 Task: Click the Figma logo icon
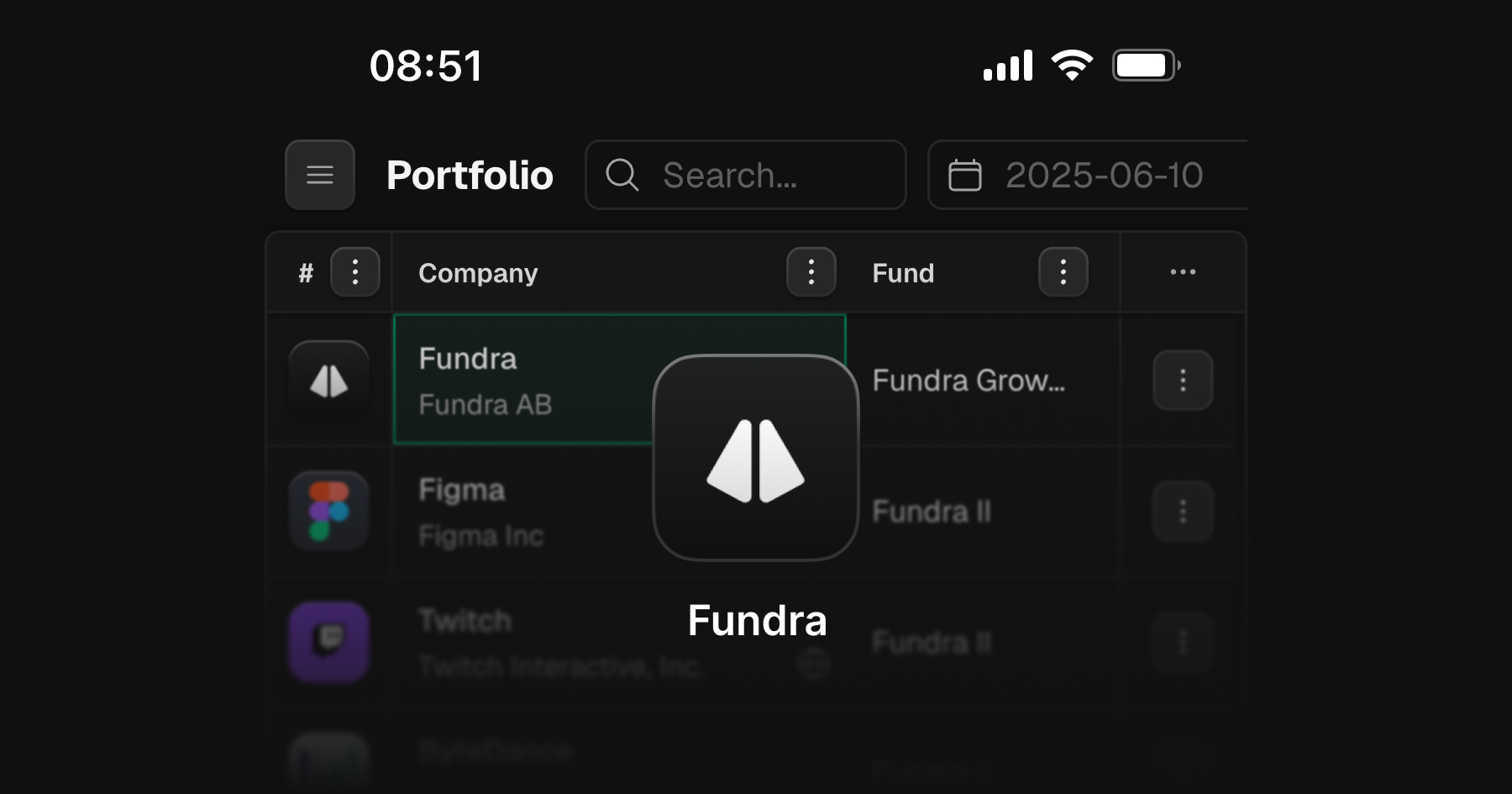[329, 511]
